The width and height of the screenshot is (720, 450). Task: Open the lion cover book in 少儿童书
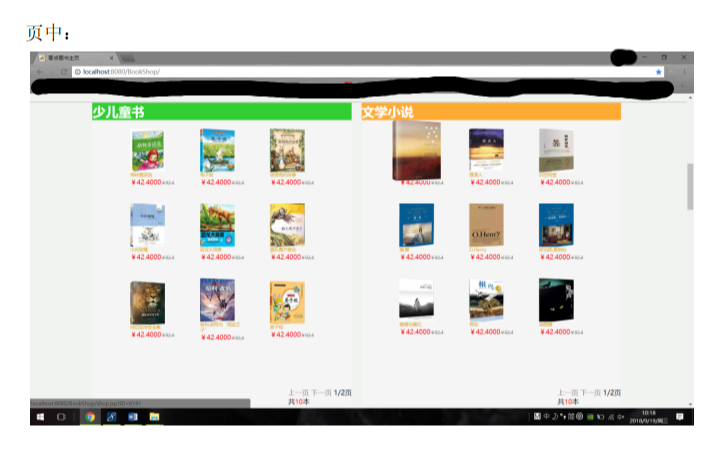(x=147, y=300)
